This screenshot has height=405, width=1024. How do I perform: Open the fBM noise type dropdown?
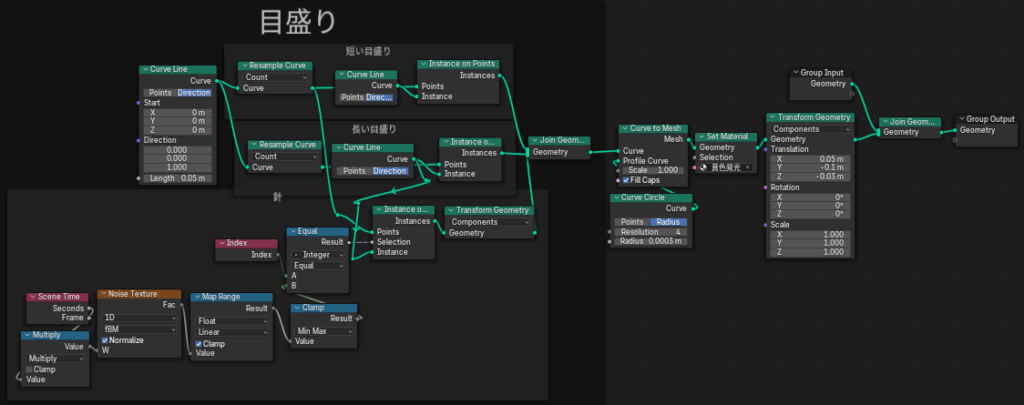point(138,329)
